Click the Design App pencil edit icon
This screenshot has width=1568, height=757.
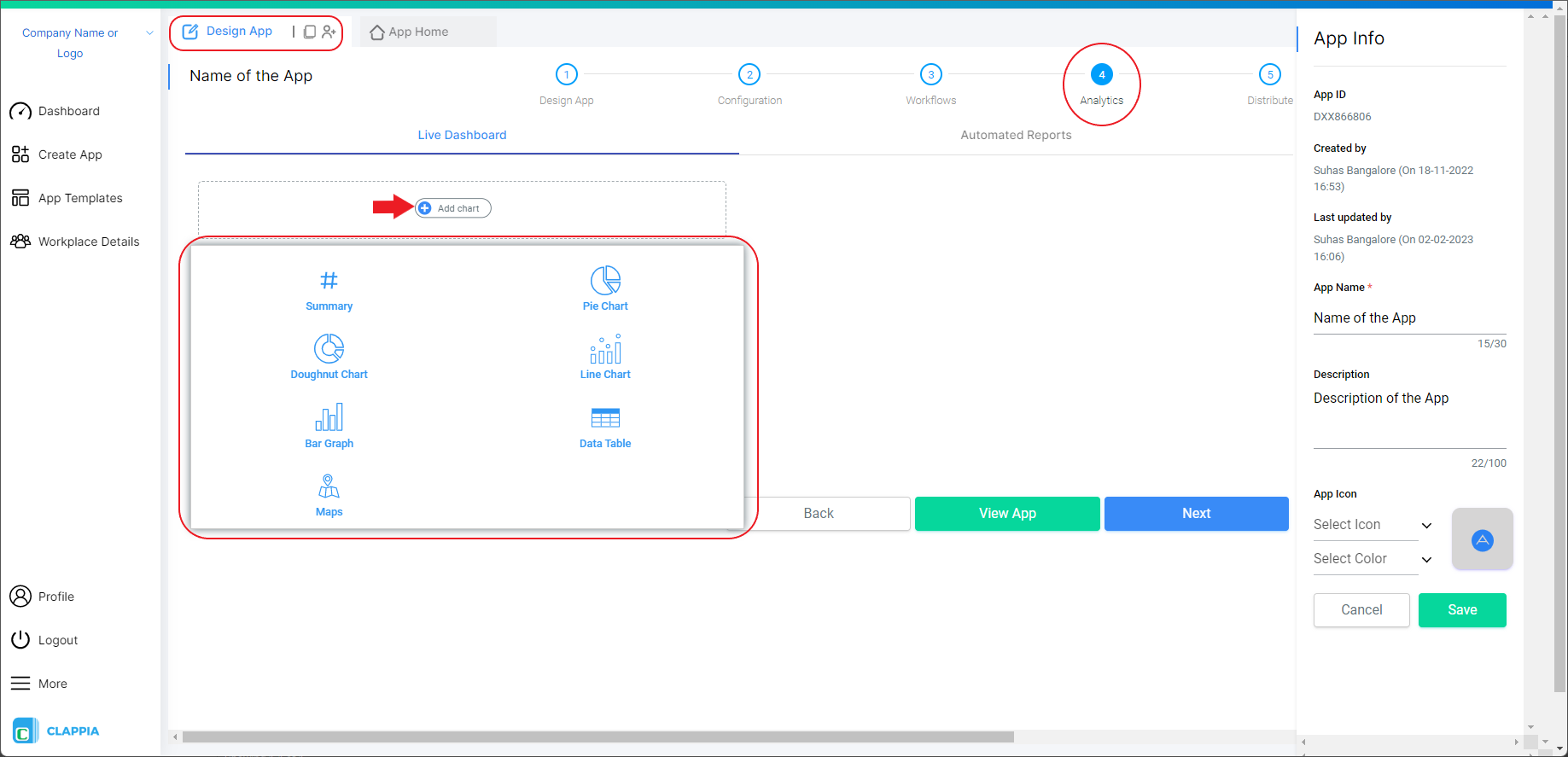(190, 32)
